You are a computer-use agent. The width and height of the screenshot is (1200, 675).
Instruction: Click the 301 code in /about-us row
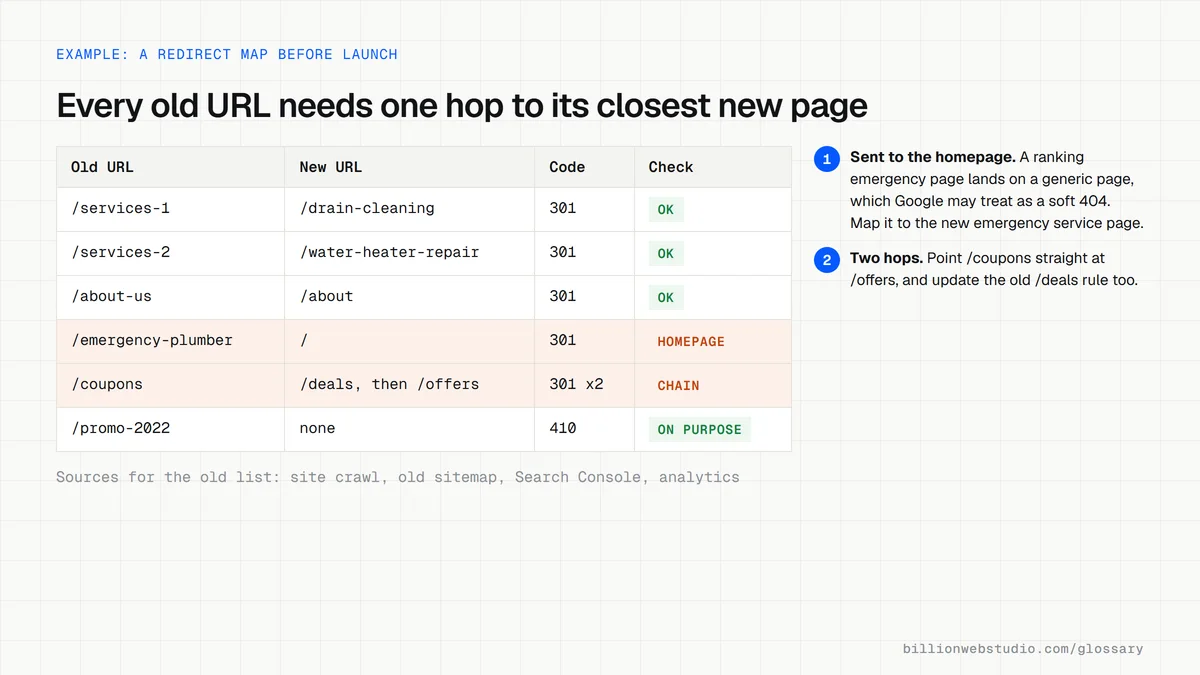pos(584,297)
